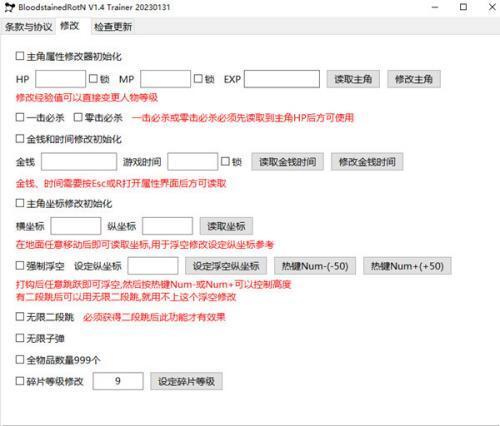Click the 设定纵坐标 input field

tap(153, 266)
